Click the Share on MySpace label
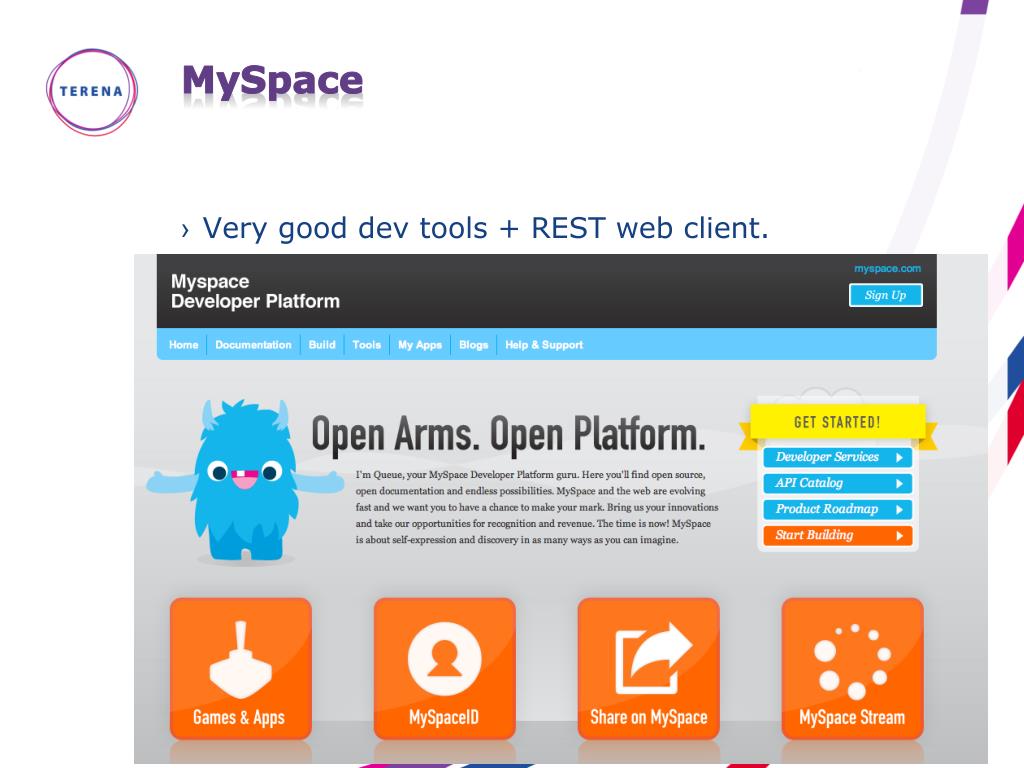 [648, 718]
